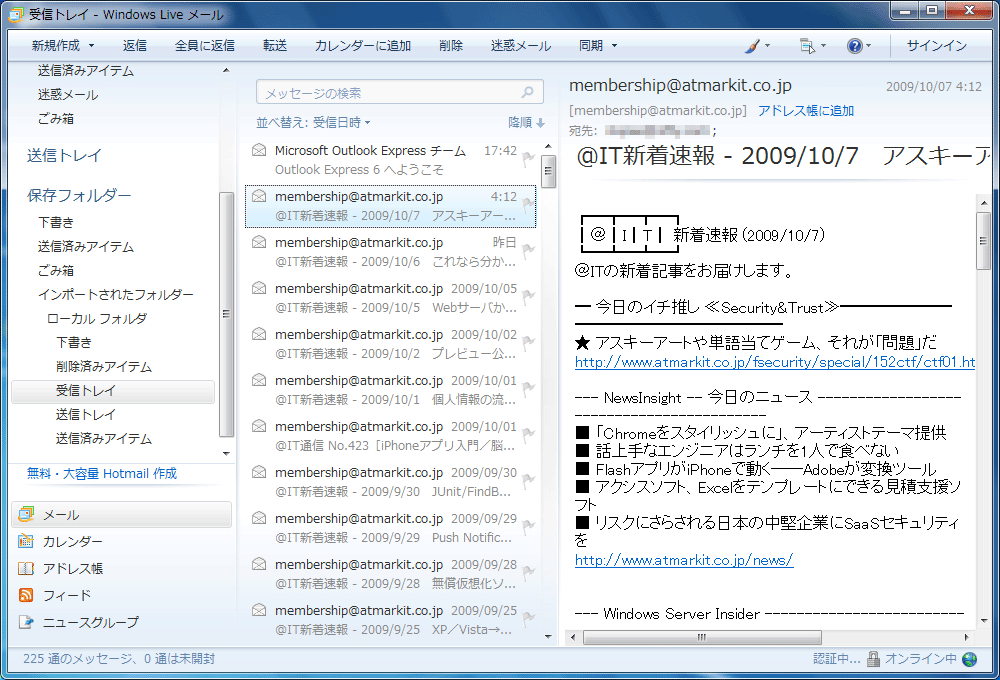Screen dimensions: 1000x680
Task: Click reading pane scroll right arrow
Action: click(967, 637)
